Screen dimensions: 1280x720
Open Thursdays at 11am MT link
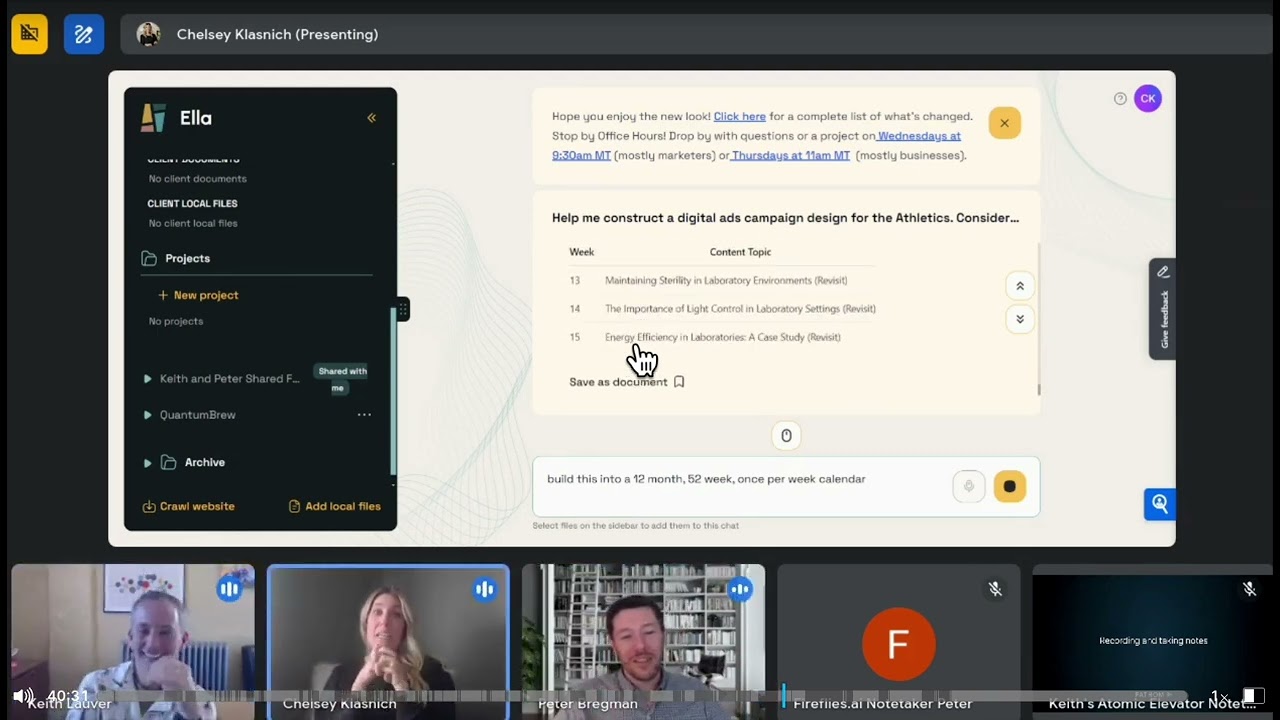790,155
